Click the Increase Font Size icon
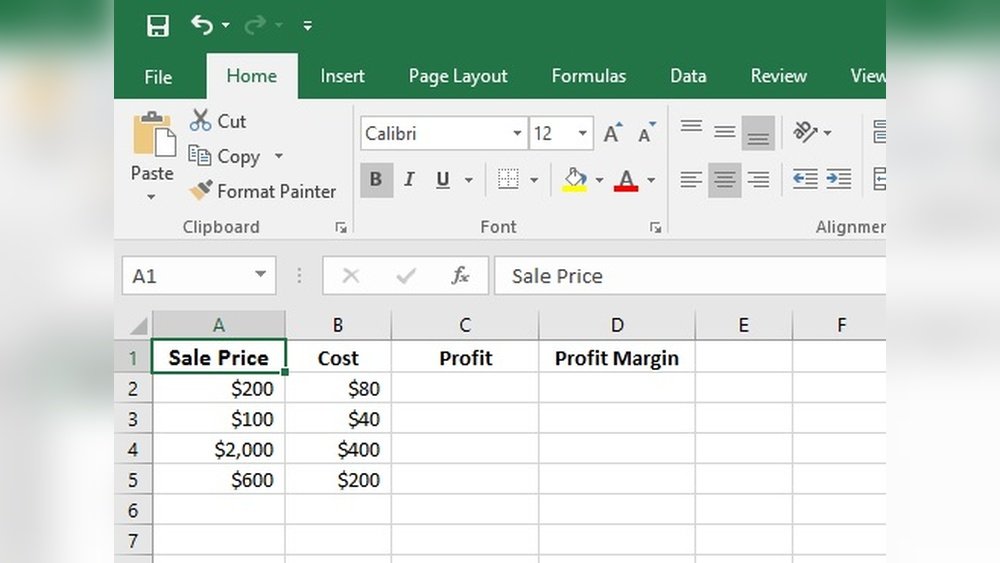The width and height of the screenshot is (1000, 563). click(x=612, y=133)
